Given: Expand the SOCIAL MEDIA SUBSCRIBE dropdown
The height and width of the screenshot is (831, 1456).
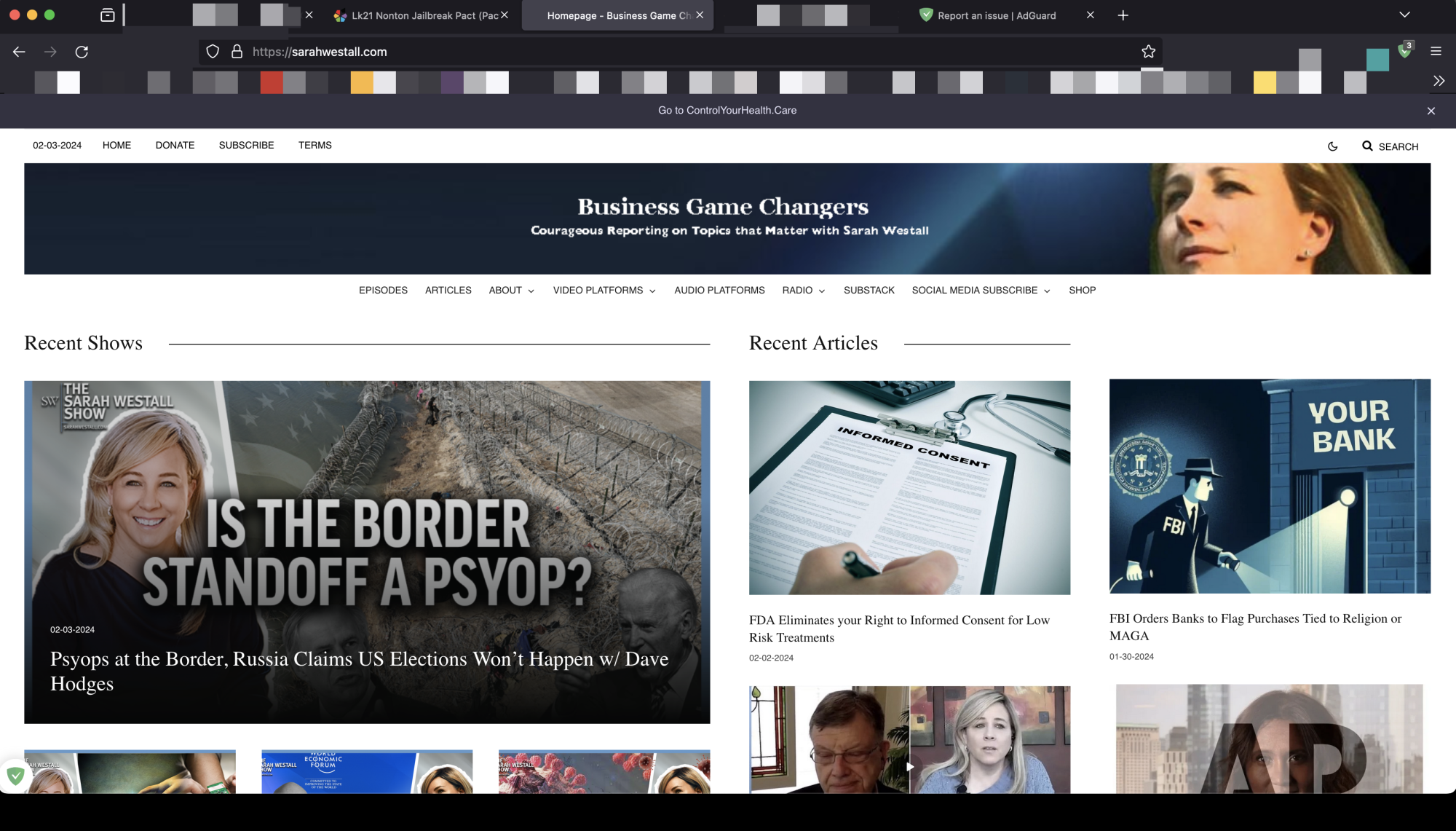Looking at the screenshot, I should (980, 291).
